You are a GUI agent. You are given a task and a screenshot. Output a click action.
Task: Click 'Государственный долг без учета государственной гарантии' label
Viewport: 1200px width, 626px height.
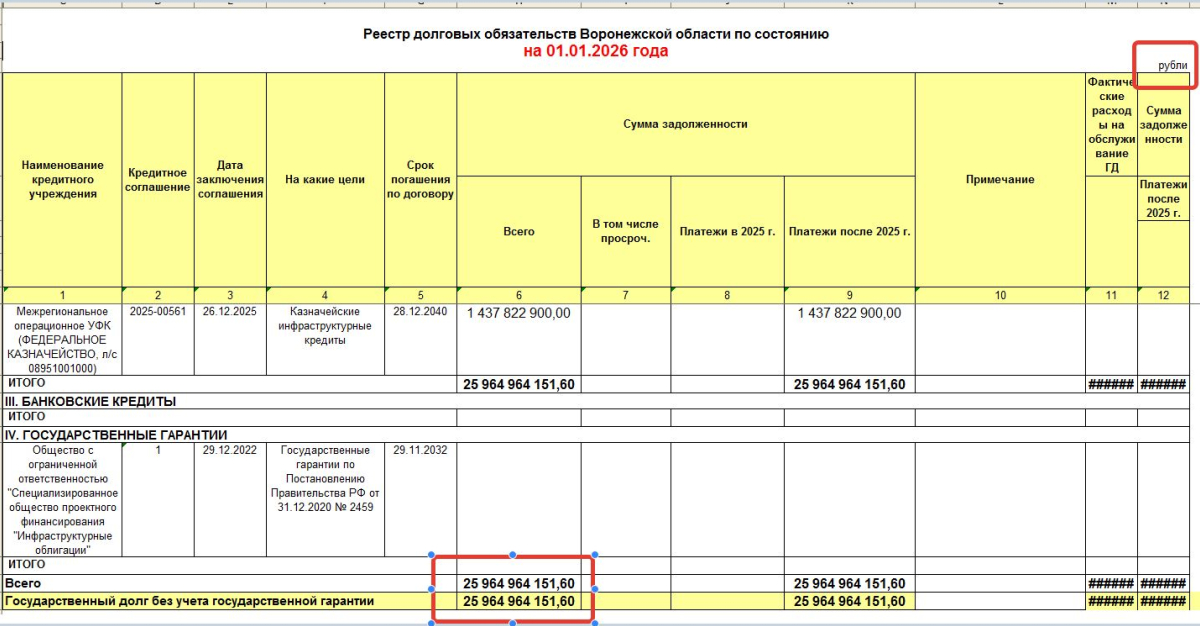(x=190, y=601)
